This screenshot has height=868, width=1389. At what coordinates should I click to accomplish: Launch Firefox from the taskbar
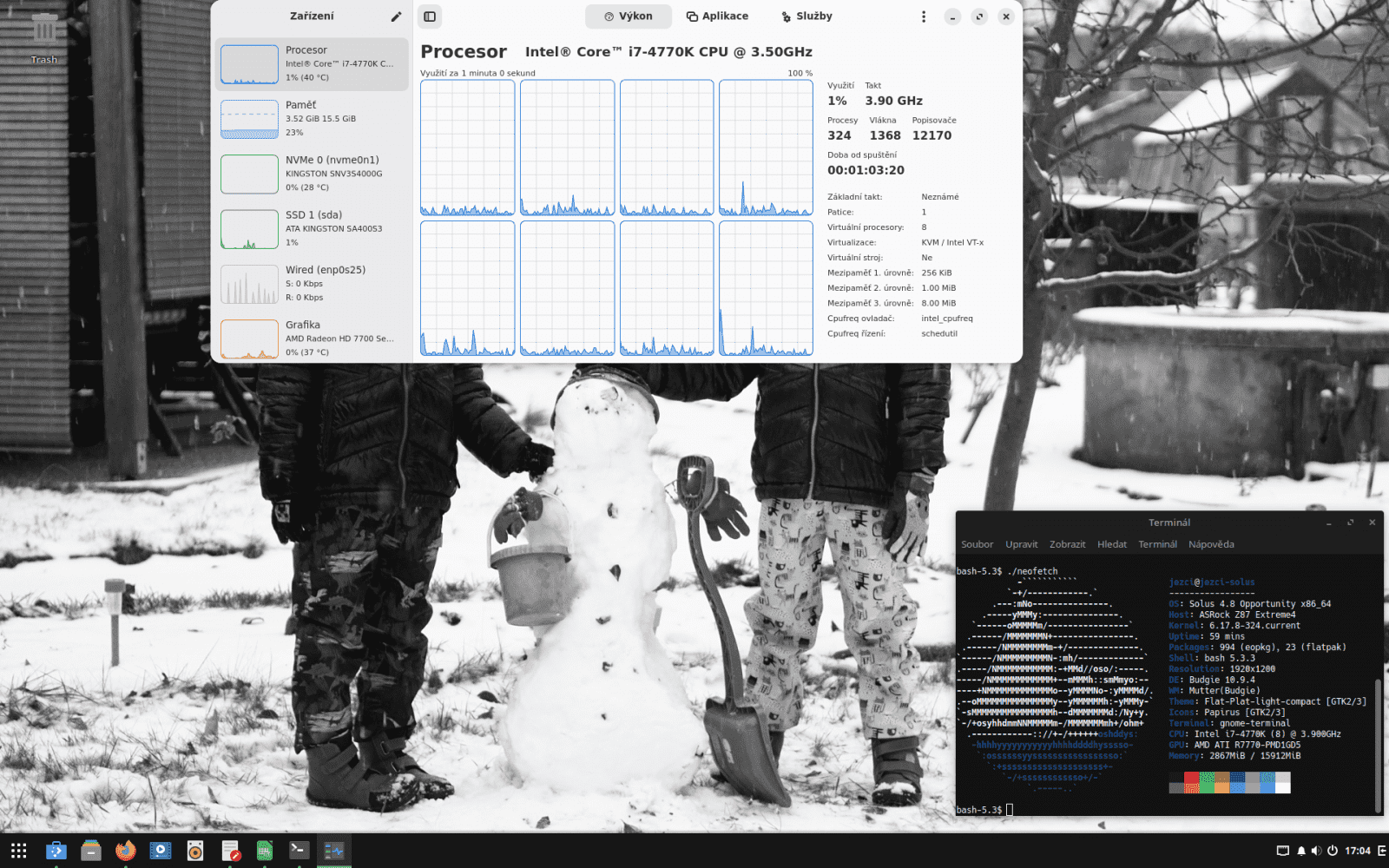125,851
